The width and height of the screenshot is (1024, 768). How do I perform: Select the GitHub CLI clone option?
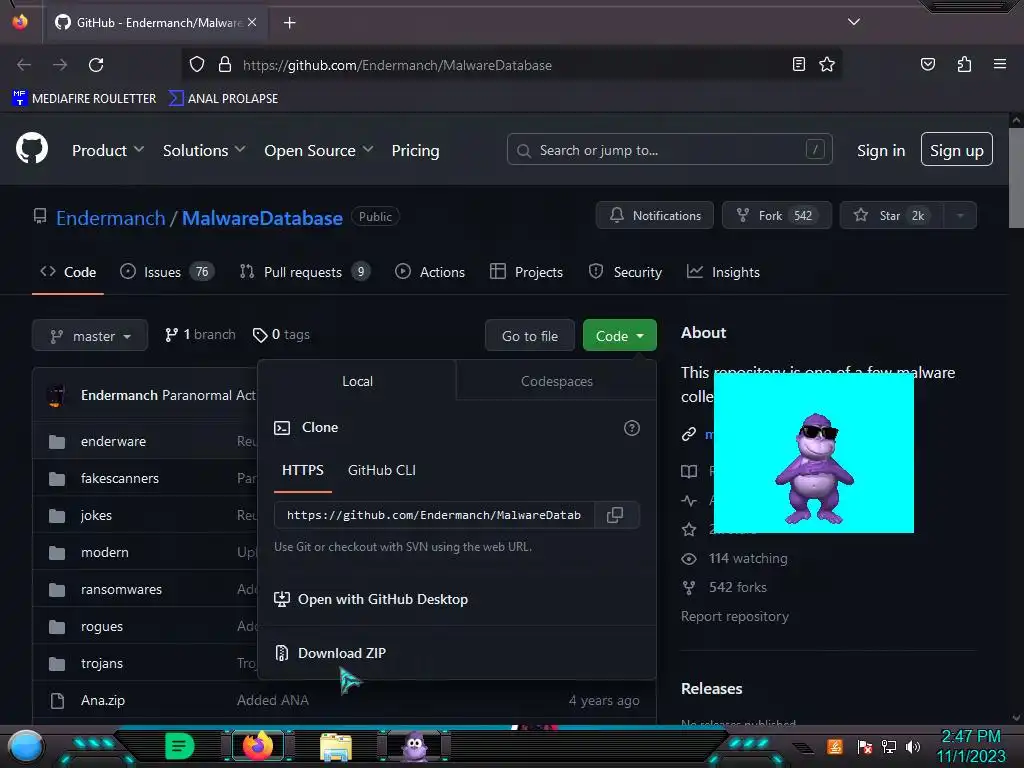point(381,470)
